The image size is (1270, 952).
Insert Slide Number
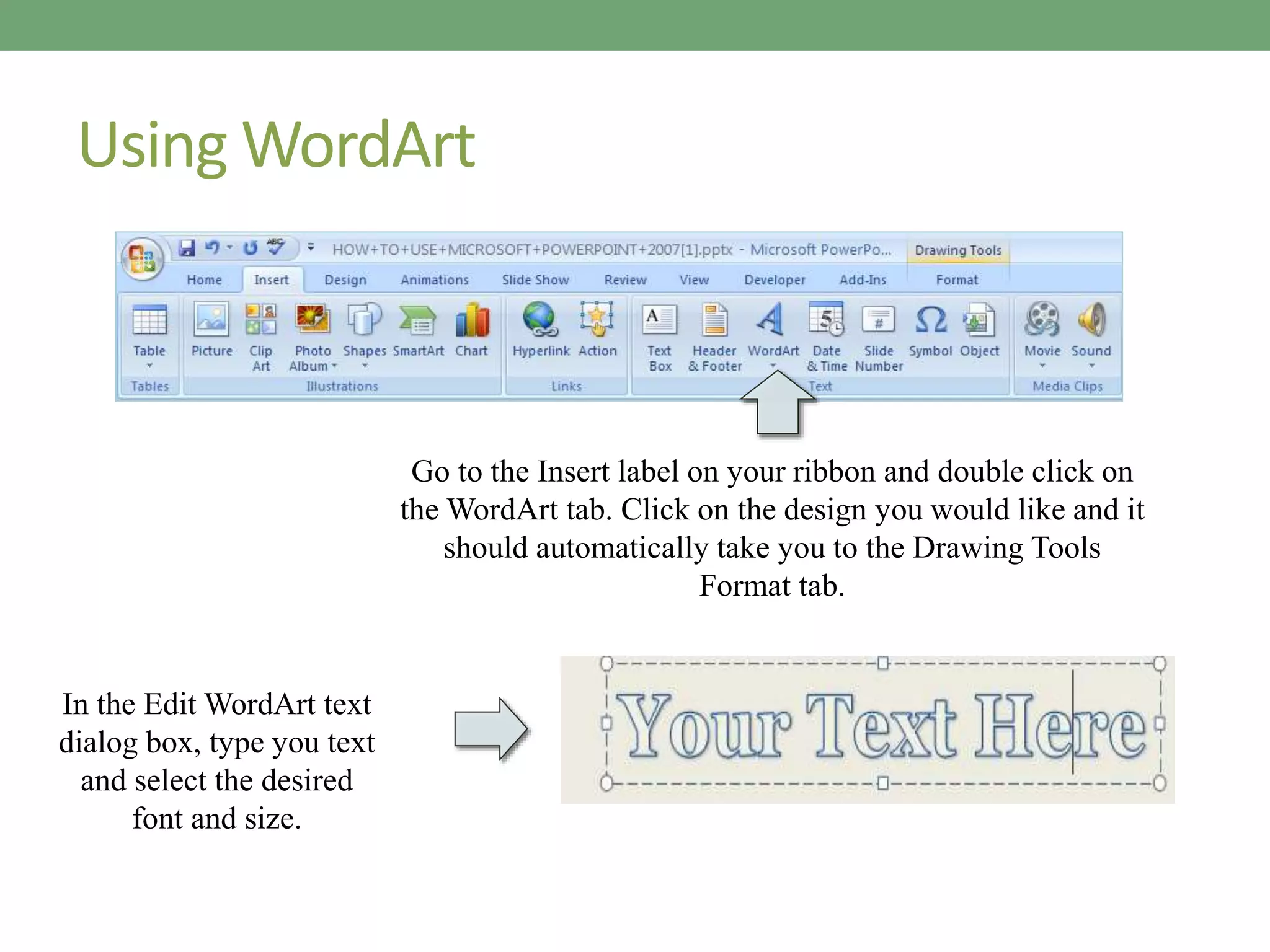[879, 338]
